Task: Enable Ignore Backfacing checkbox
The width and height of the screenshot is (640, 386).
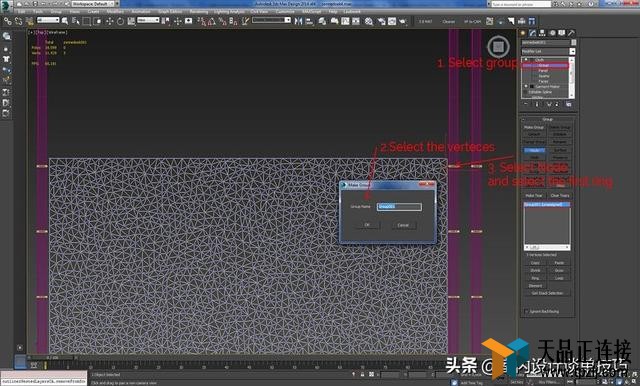Action: pyautogui.click(x=527, y=311)
